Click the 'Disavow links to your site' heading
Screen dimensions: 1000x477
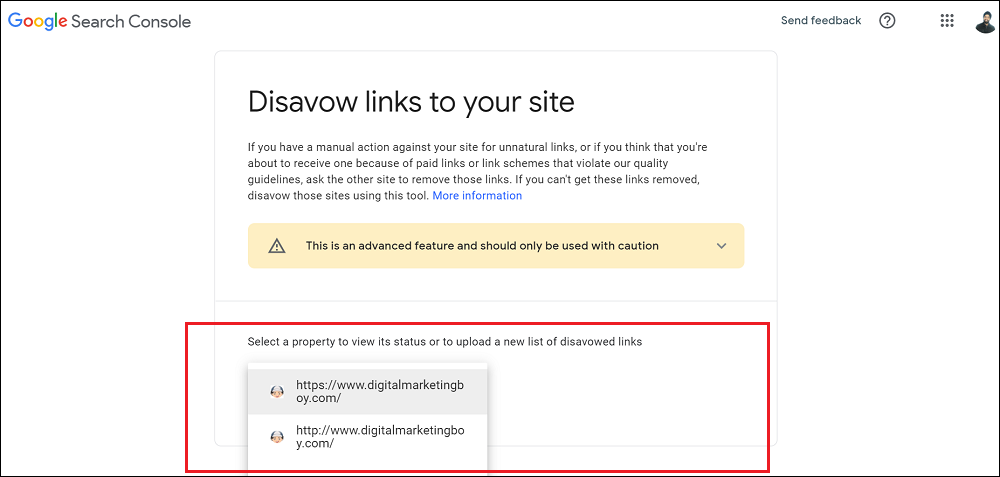coord(411,102)
